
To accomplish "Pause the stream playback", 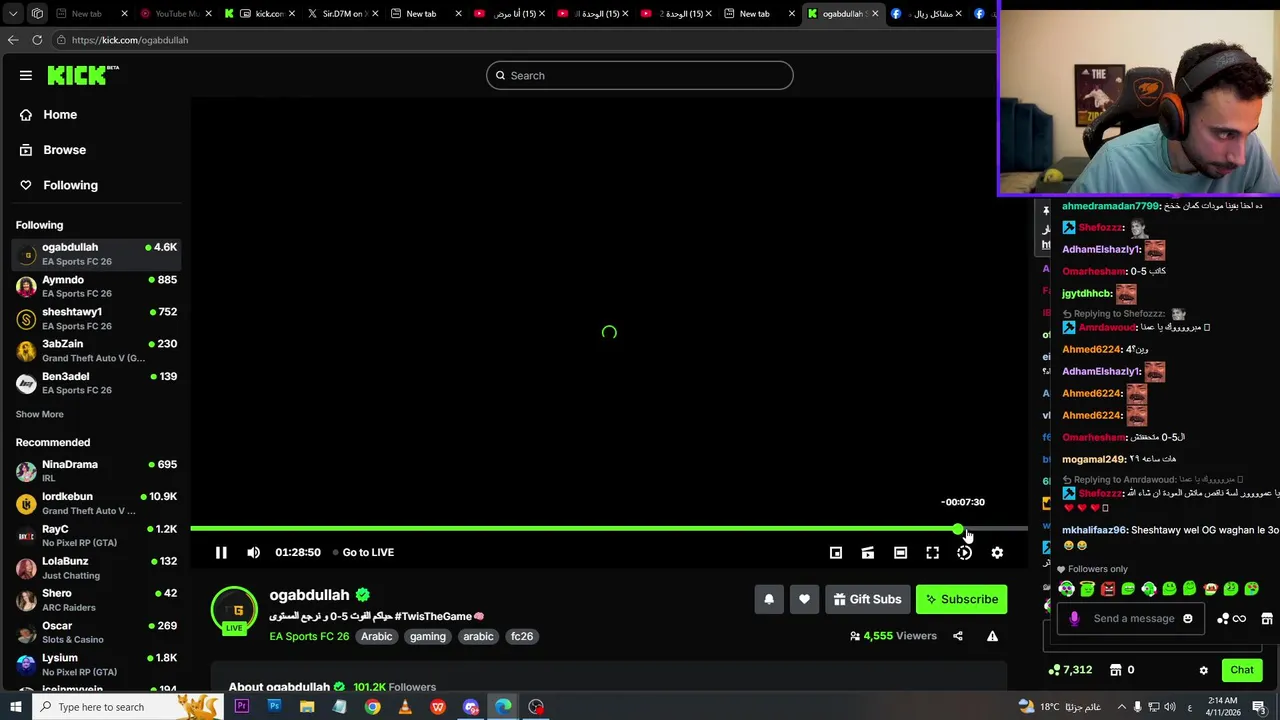I will click(x=221, y=552).
